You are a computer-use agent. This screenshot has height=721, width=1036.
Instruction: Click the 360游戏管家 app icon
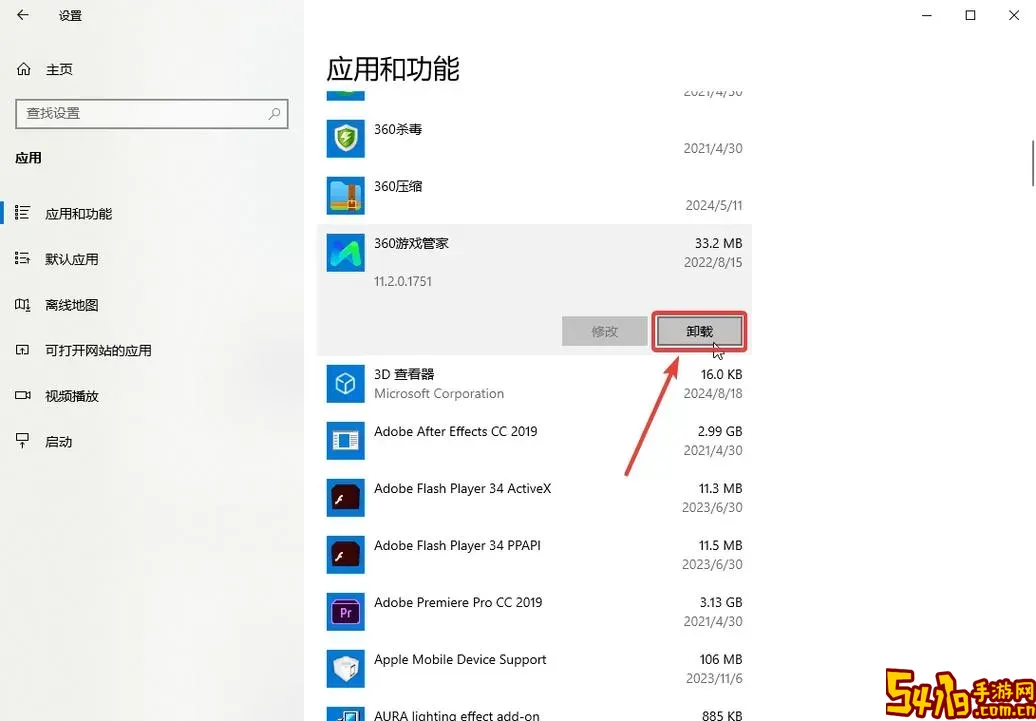[346, 252]
